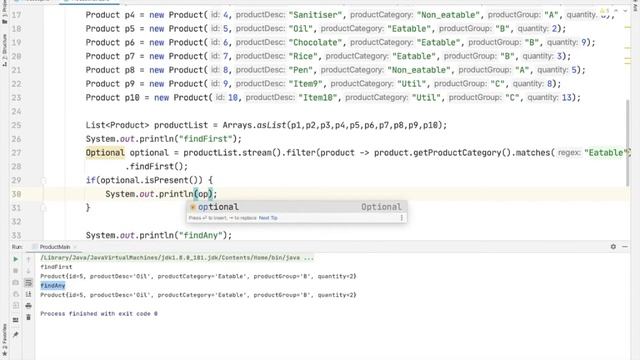
Task: Click highlighted 'Optional' type on line 27
Action: coord(105,153)
